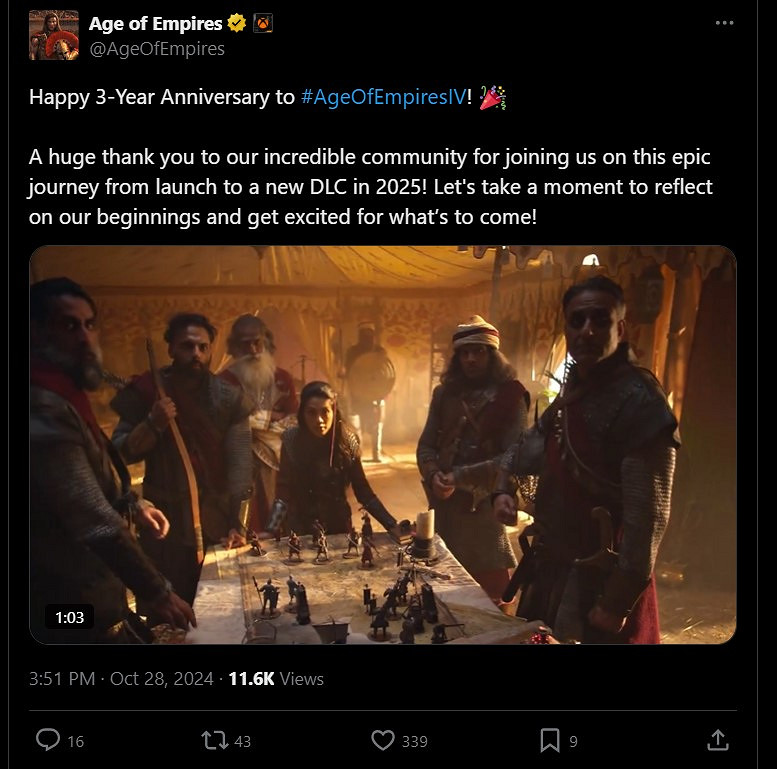
Task: Click the like count 339
Action: (414, 741)
